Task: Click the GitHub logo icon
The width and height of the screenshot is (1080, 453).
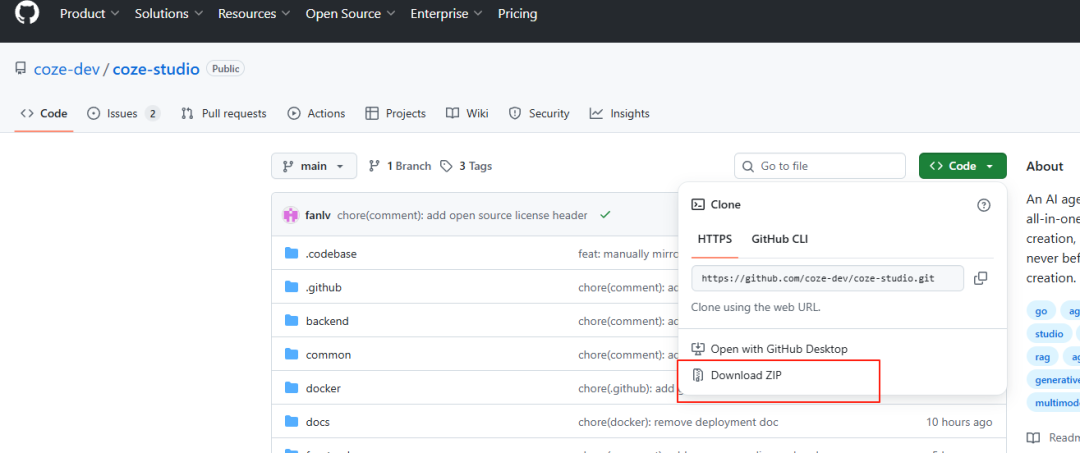Action: [x=27, y=13]
